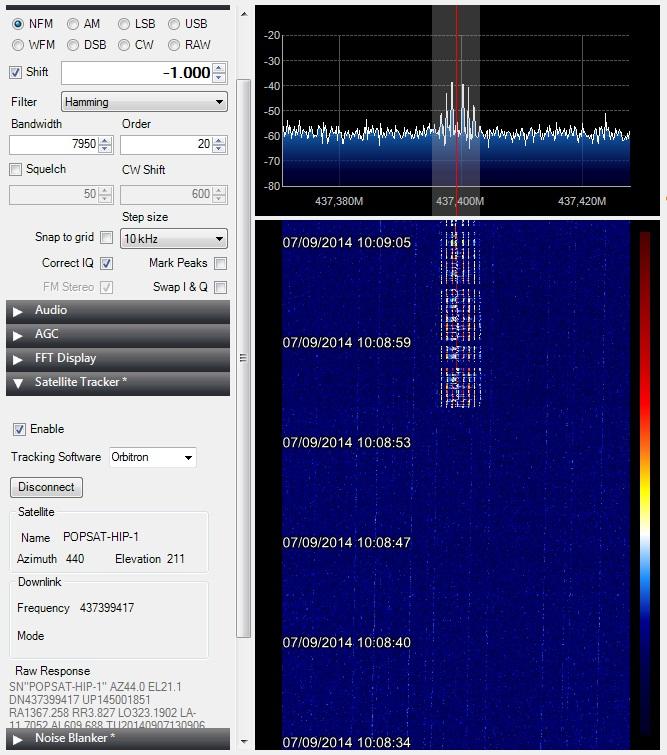The width and height of the screenshot is (667, 755).
Task: Enable the Squelch checkbox
Action: (16, 170)
